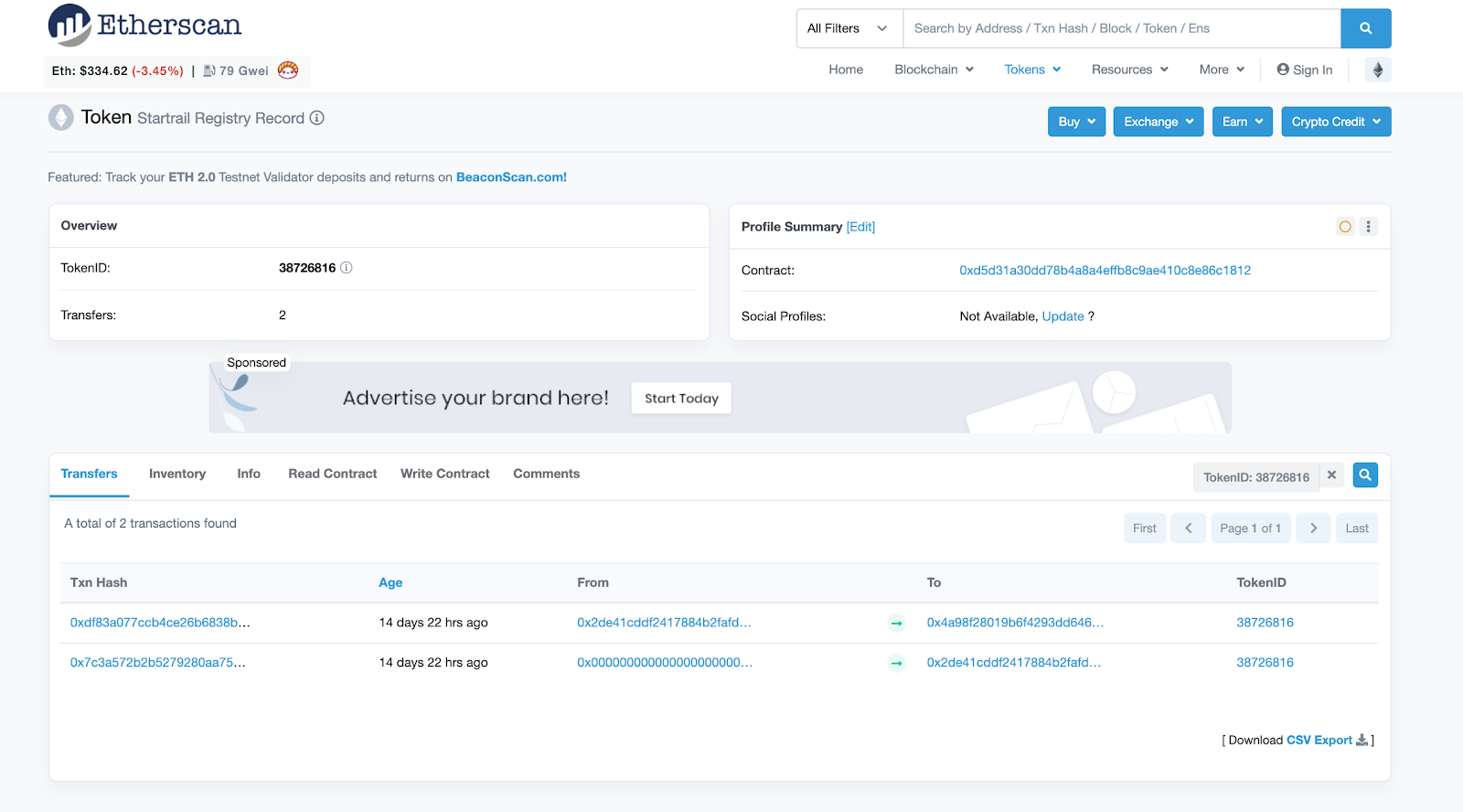Open the Ethereum network selector icon
Image resolution: width=1463 pixels, height=812 pixels.
[x=1378, y=69]
